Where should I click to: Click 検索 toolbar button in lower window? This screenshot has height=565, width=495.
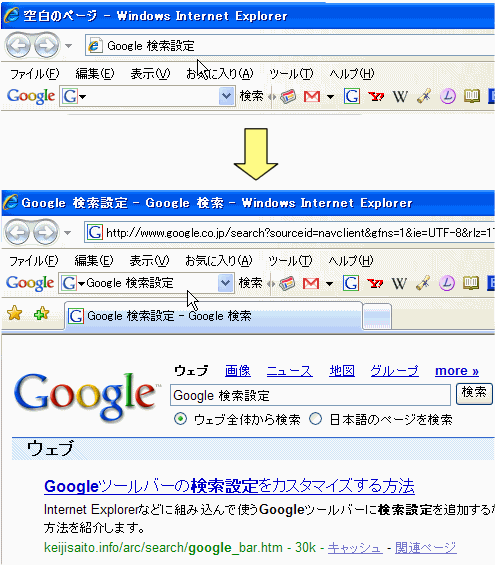click(250, 283)
